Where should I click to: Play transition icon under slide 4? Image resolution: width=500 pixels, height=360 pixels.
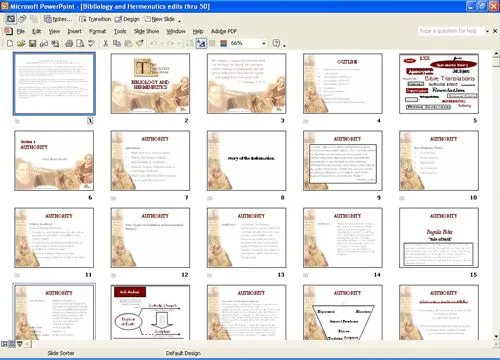pyautogui.click(x=306, y=121)
